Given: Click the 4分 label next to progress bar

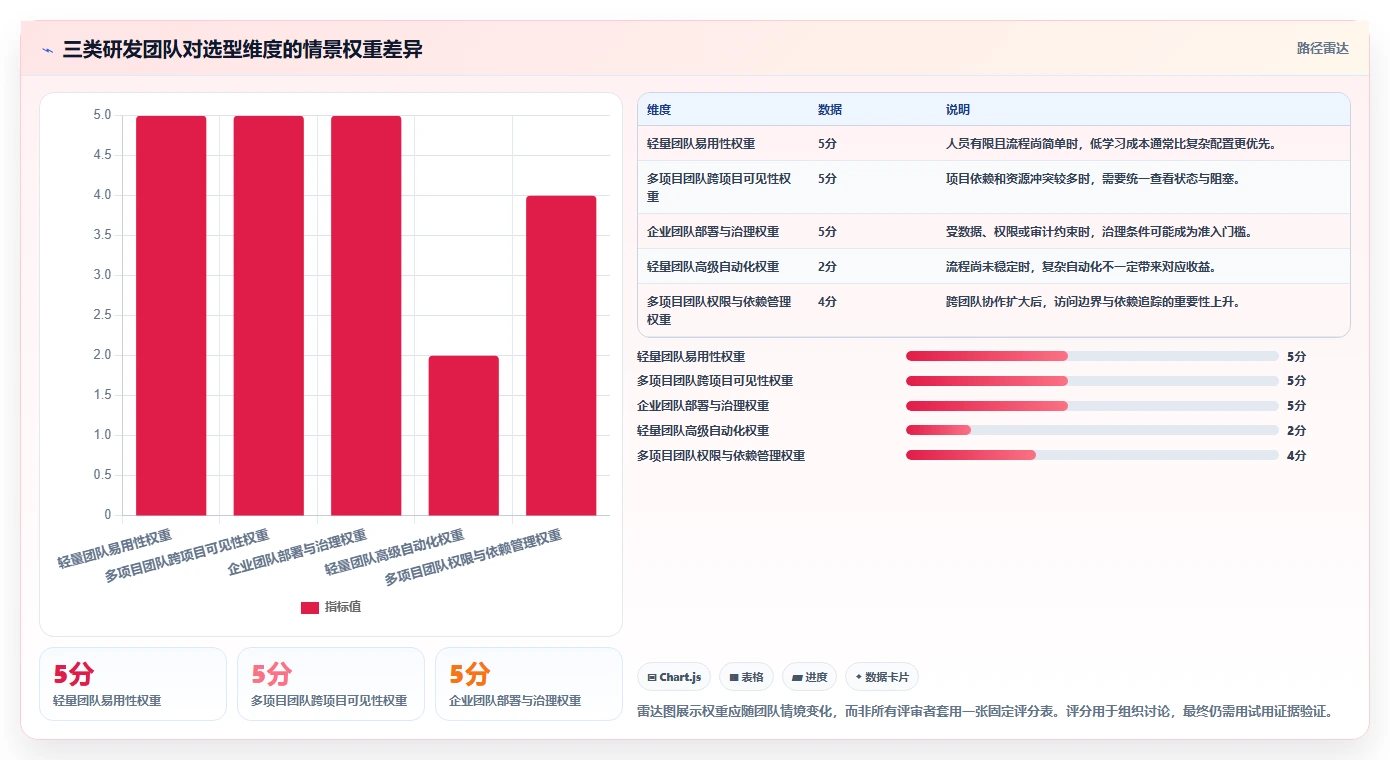Looking at the screenshot, I should tap(1296, 456).
